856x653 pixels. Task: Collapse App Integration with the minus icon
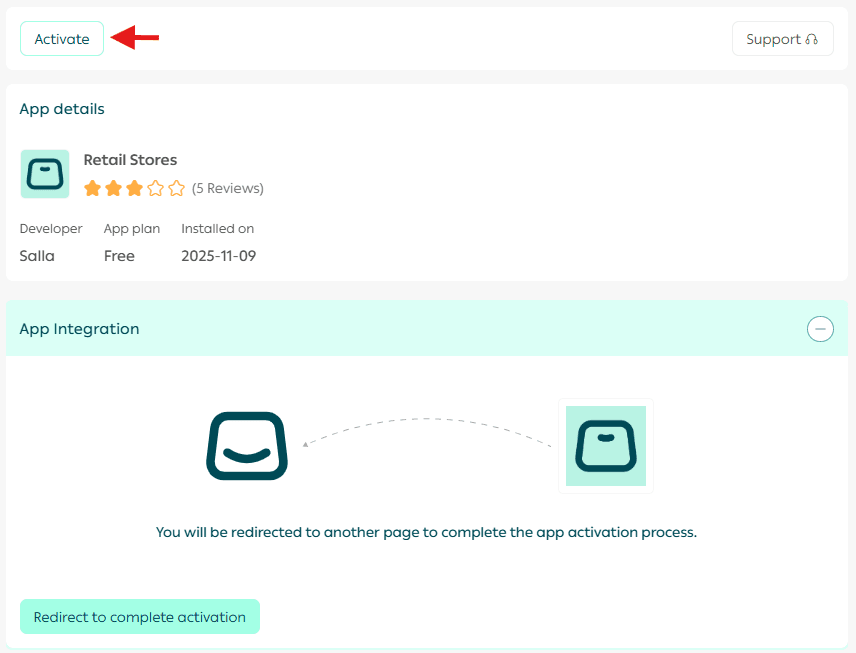pos(820,329)
